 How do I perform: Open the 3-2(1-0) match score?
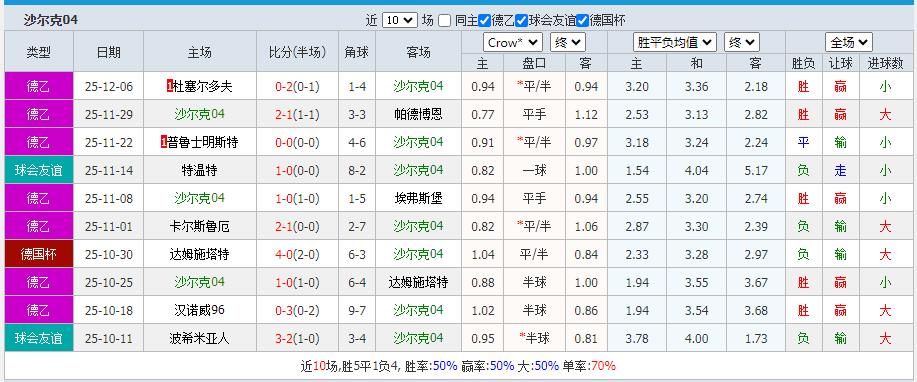click(x=297, y=338)
